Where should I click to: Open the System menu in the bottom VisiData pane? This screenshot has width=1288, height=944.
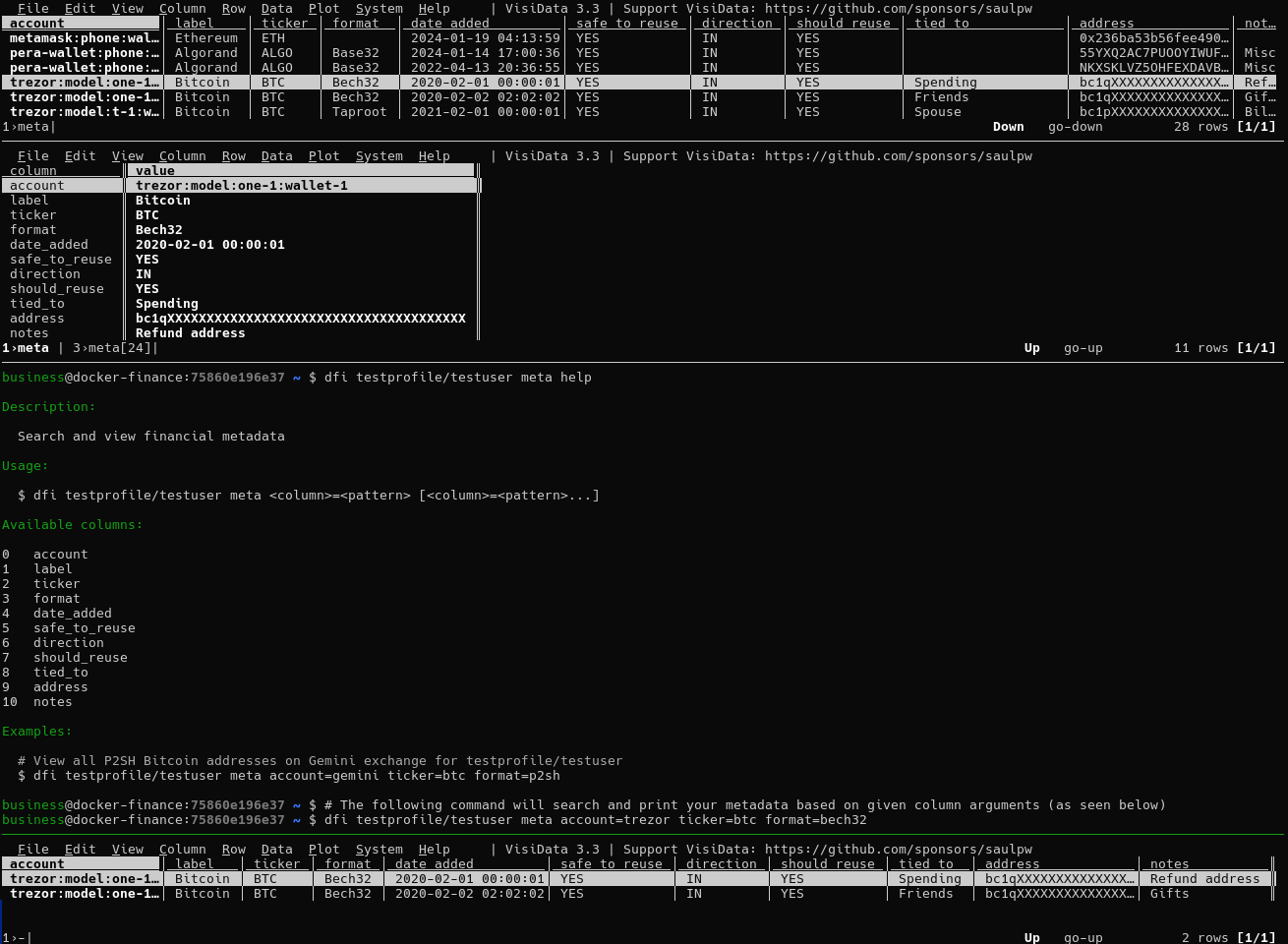pos(379,849)
